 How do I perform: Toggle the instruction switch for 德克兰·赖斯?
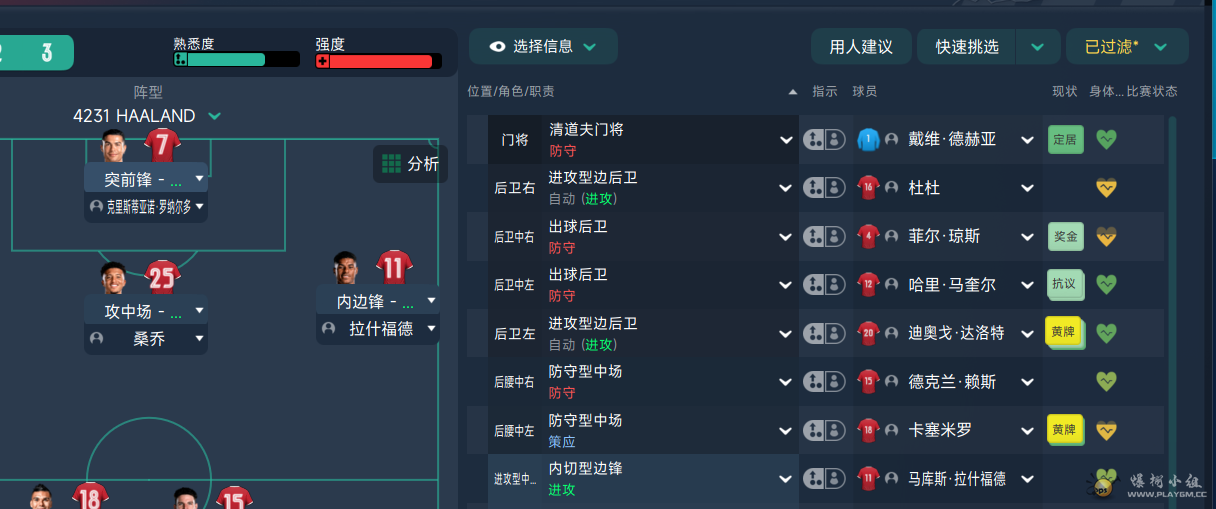click(x=824, y=381)
